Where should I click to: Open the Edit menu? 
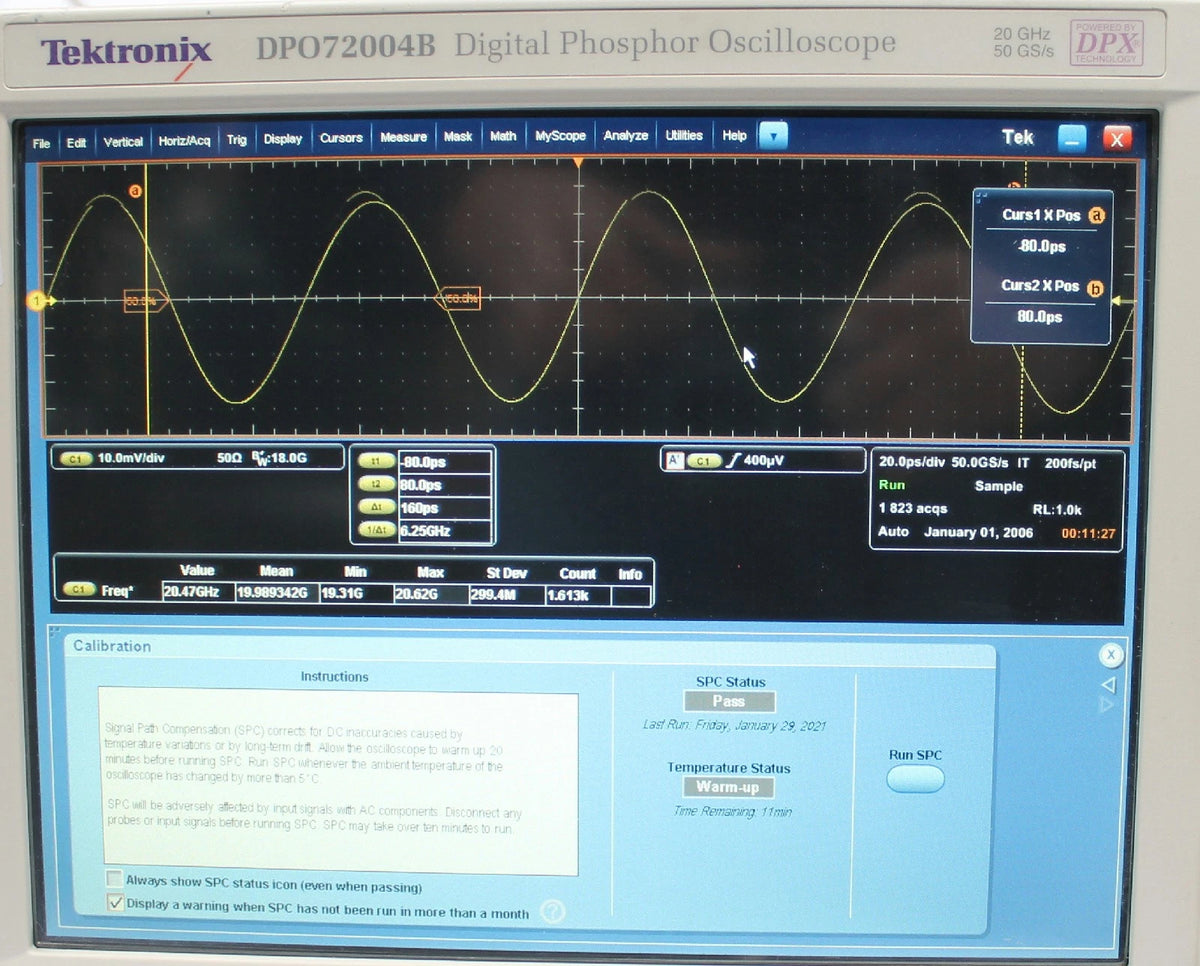click(x=76, y=143)
